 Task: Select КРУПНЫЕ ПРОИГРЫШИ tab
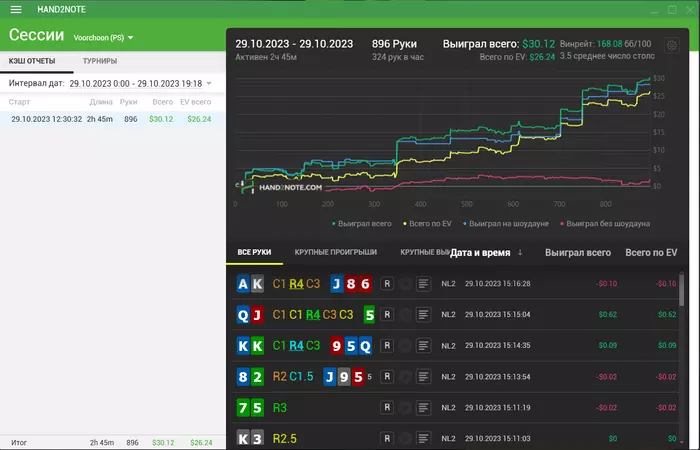tap(336, 252)
